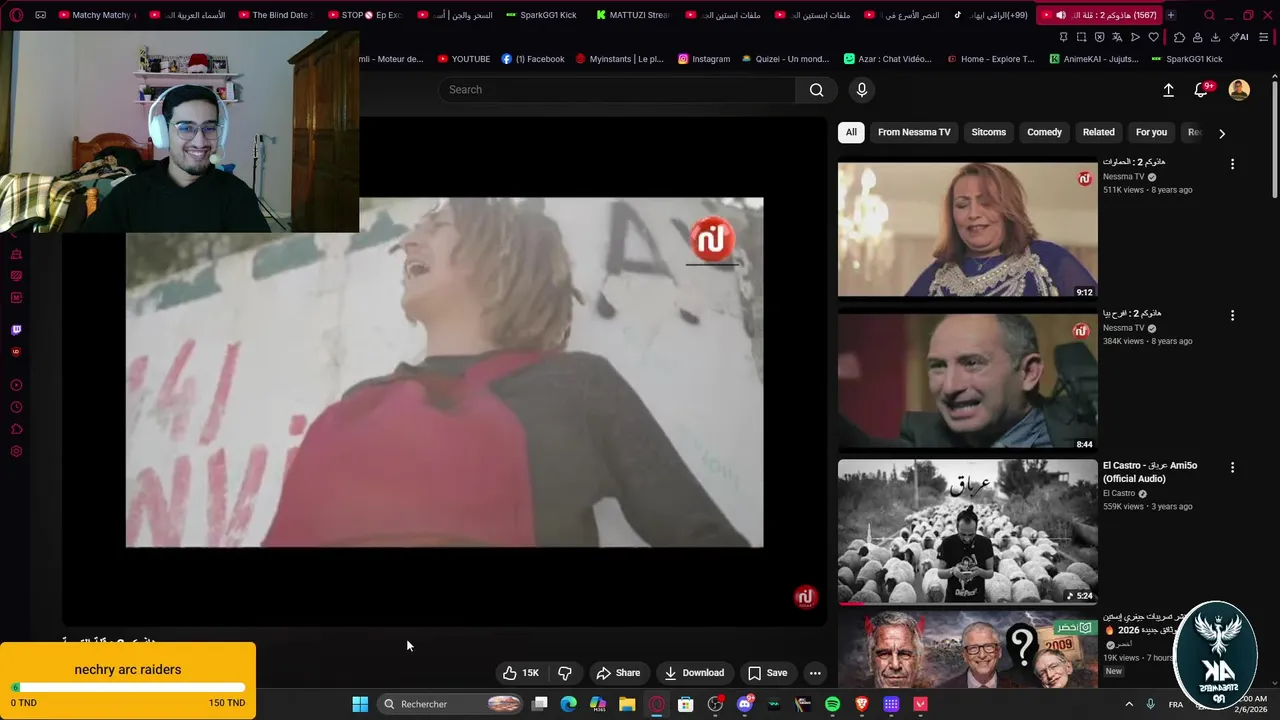Screen dimensions: 1280x720
Task: Open YOUTUBE bookmark in bookmarks bar
Action: pos(464,59)
